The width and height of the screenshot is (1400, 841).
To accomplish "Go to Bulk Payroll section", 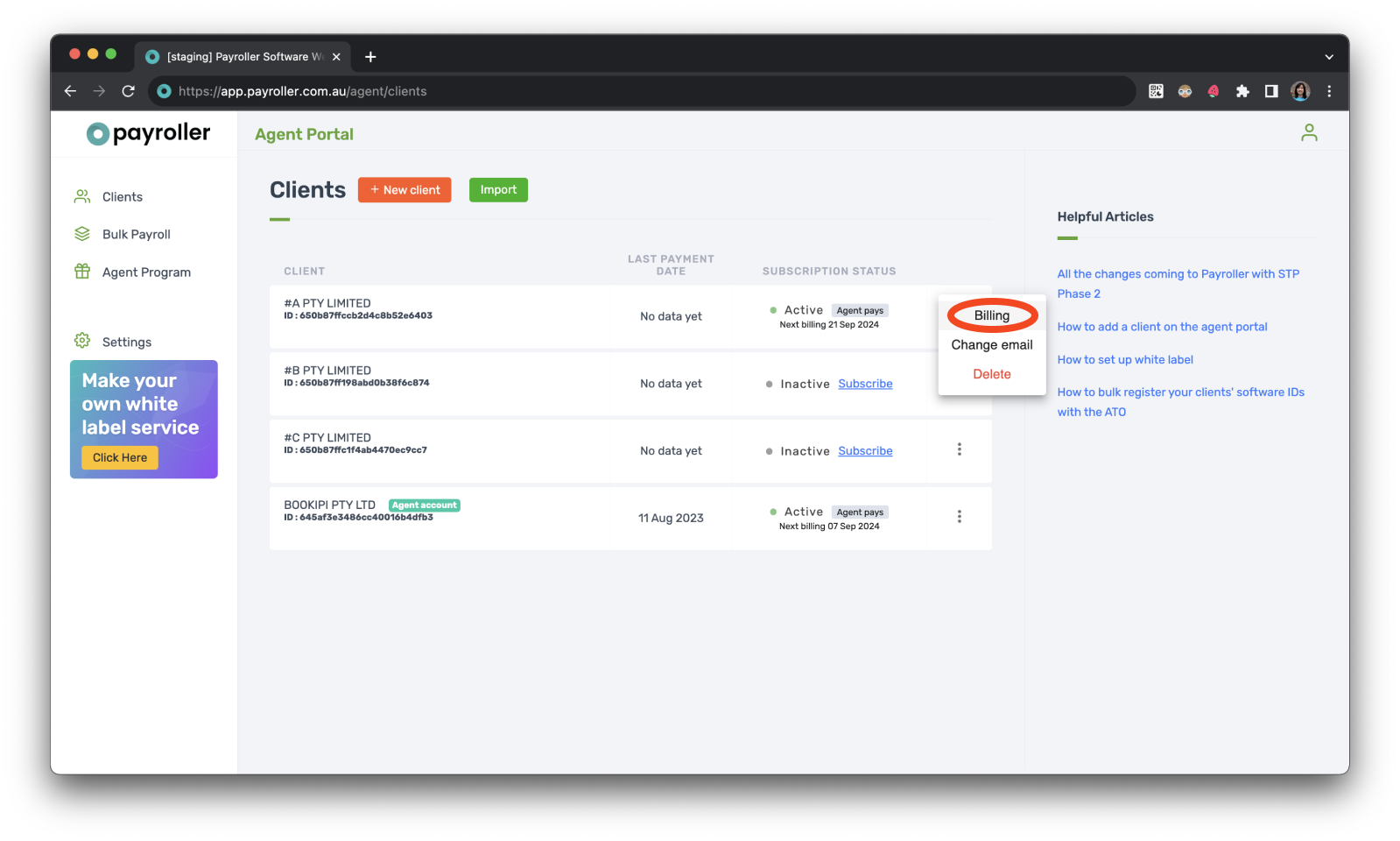I will tap(136, 235).
